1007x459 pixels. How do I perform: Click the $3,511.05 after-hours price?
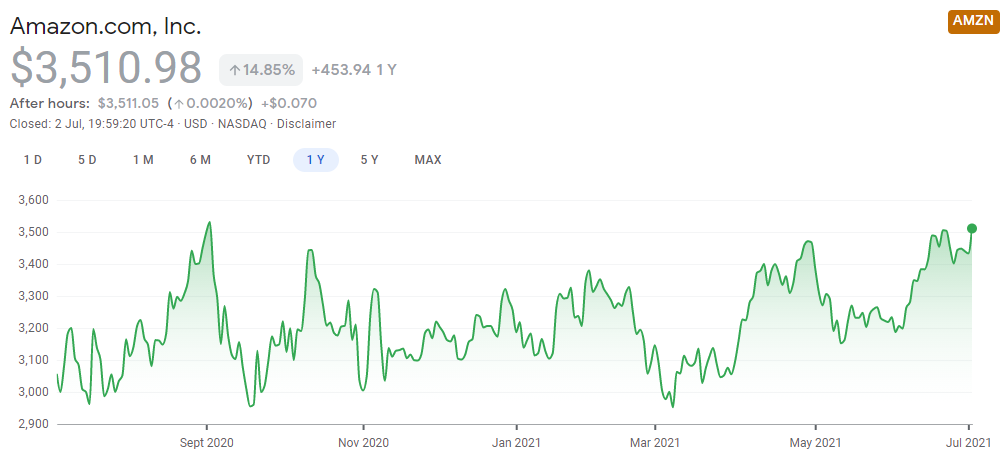pos(128,103)
